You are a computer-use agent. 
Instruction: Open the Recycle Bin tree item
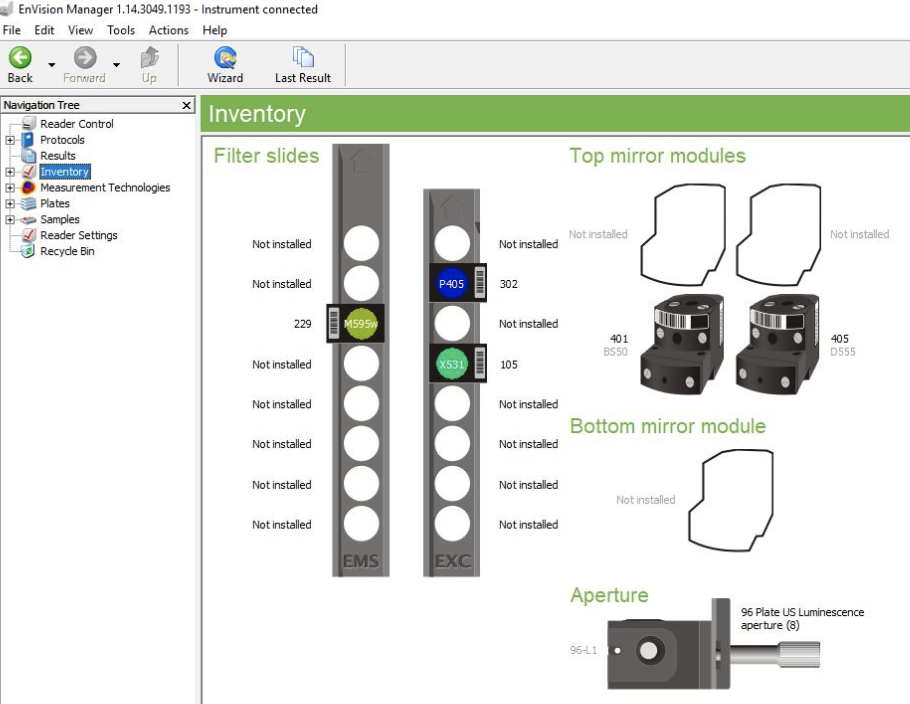(67, 251)
